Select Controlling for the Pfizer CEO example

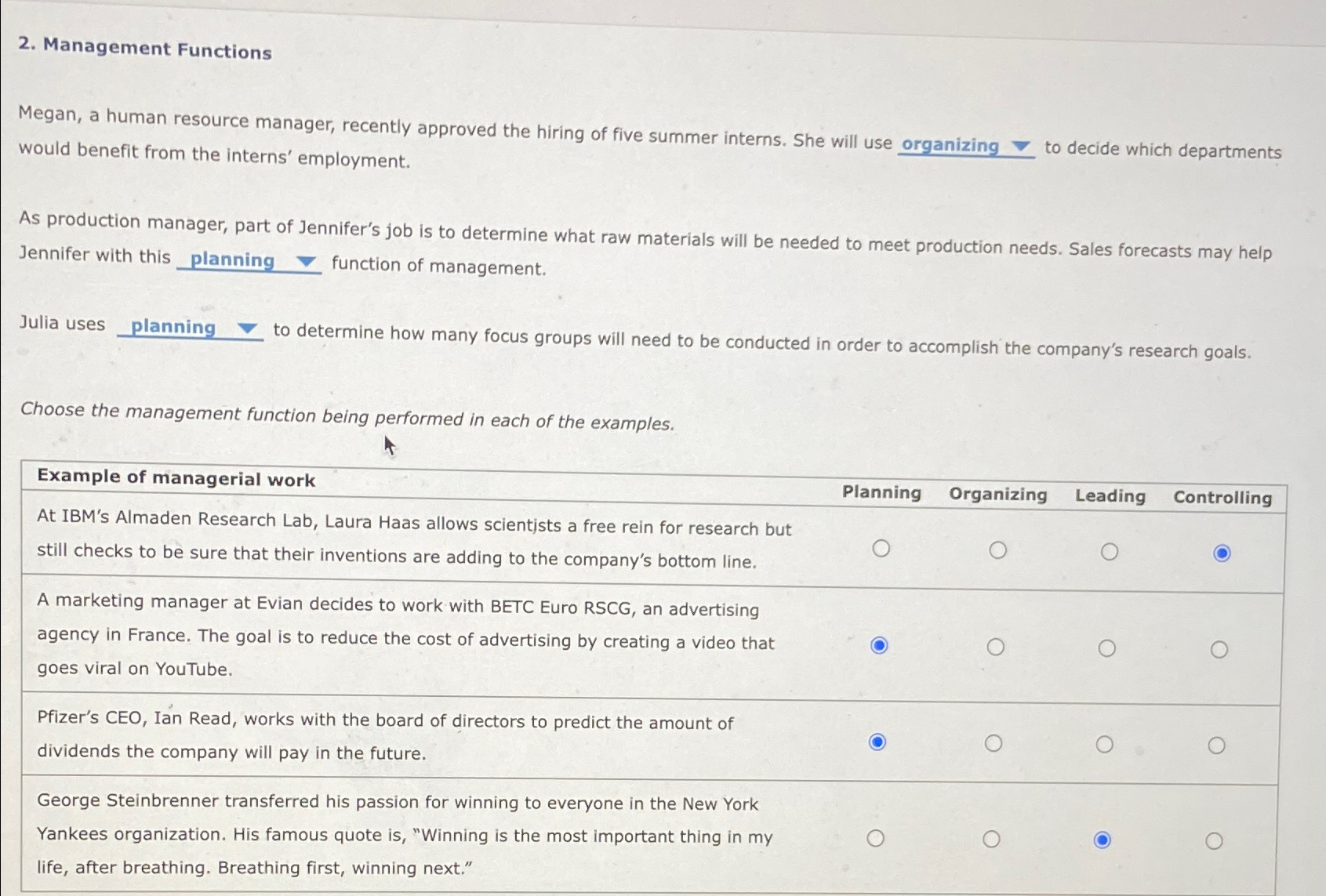click(x=1217, y=745)
